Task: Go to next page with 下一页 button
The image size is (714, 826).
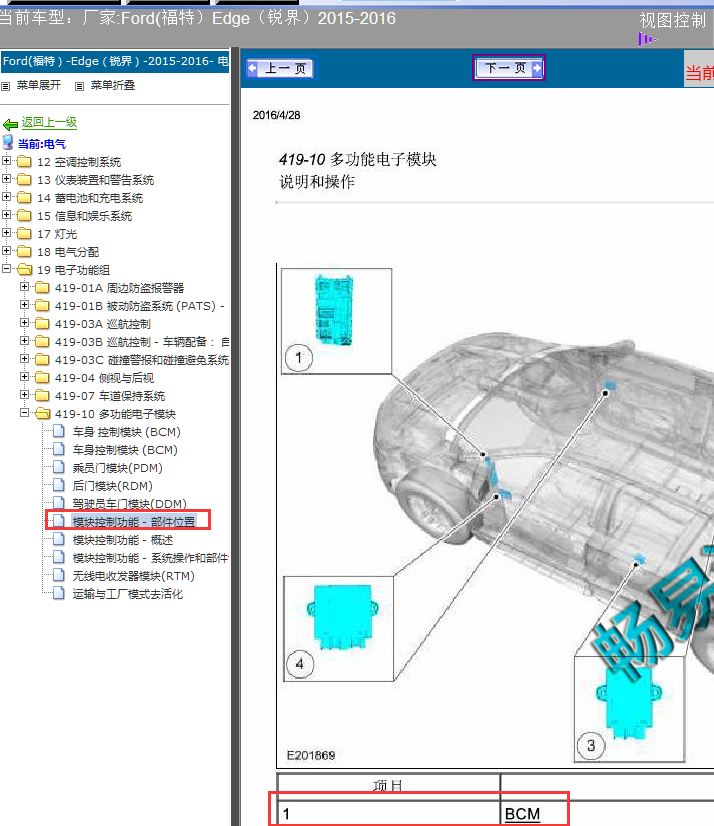Action: (508, 68)
